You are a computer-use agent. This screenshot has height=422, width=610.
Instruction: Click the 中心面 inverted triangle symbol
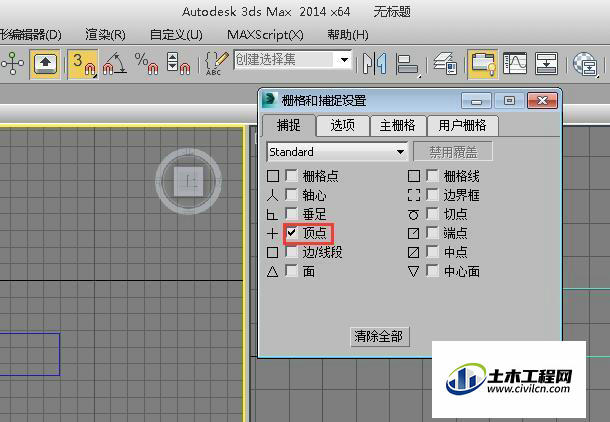pos(414,271)
